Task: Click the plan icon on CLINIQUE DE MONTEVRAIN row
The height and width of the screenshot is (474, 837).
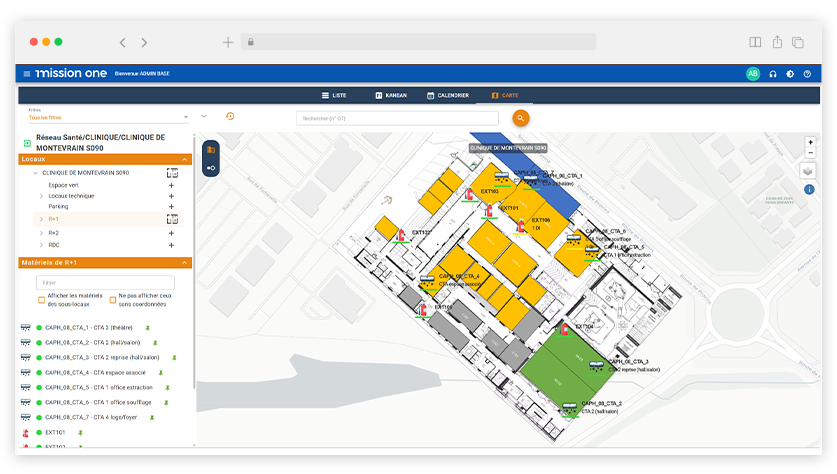Action: point(172,173)
